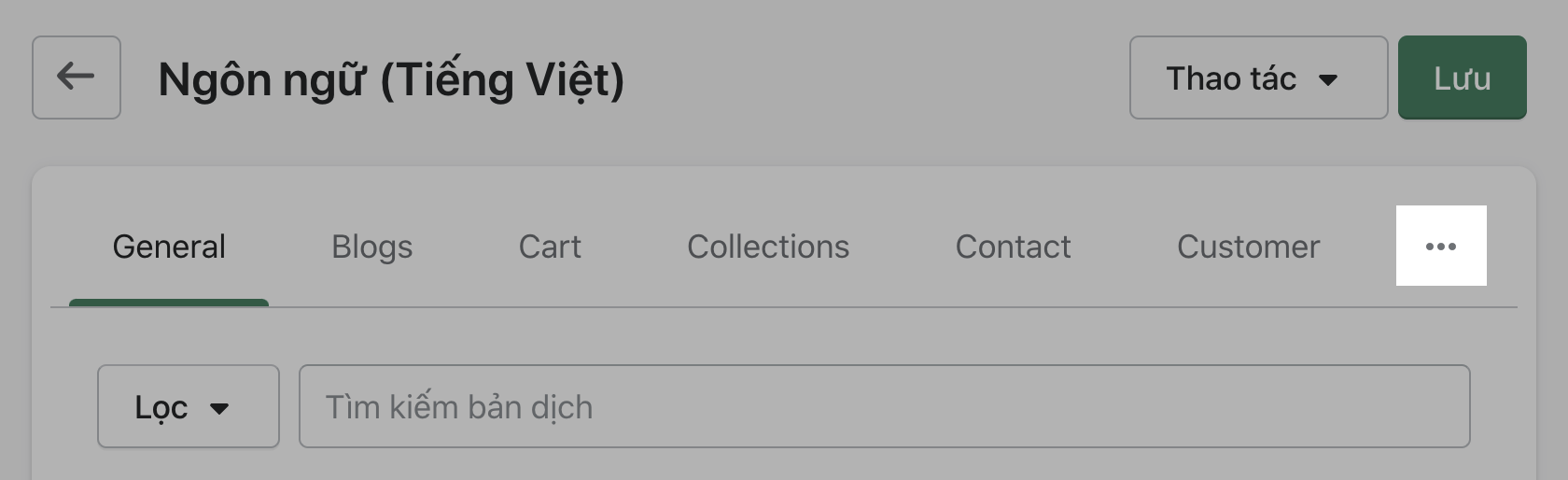Open the Thao tác actions dropdown
The width and height of the screenshot is (1568, 480).
coord(1257,78)
